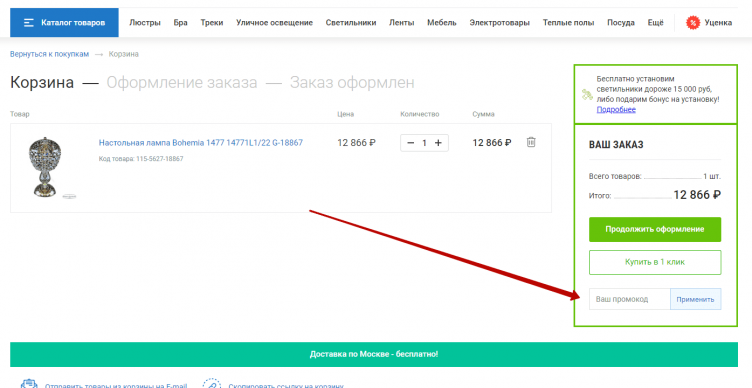This screenshot has width=752, height=388.
Task: Click the Продолжить оформление button
Action: (655, 229)
